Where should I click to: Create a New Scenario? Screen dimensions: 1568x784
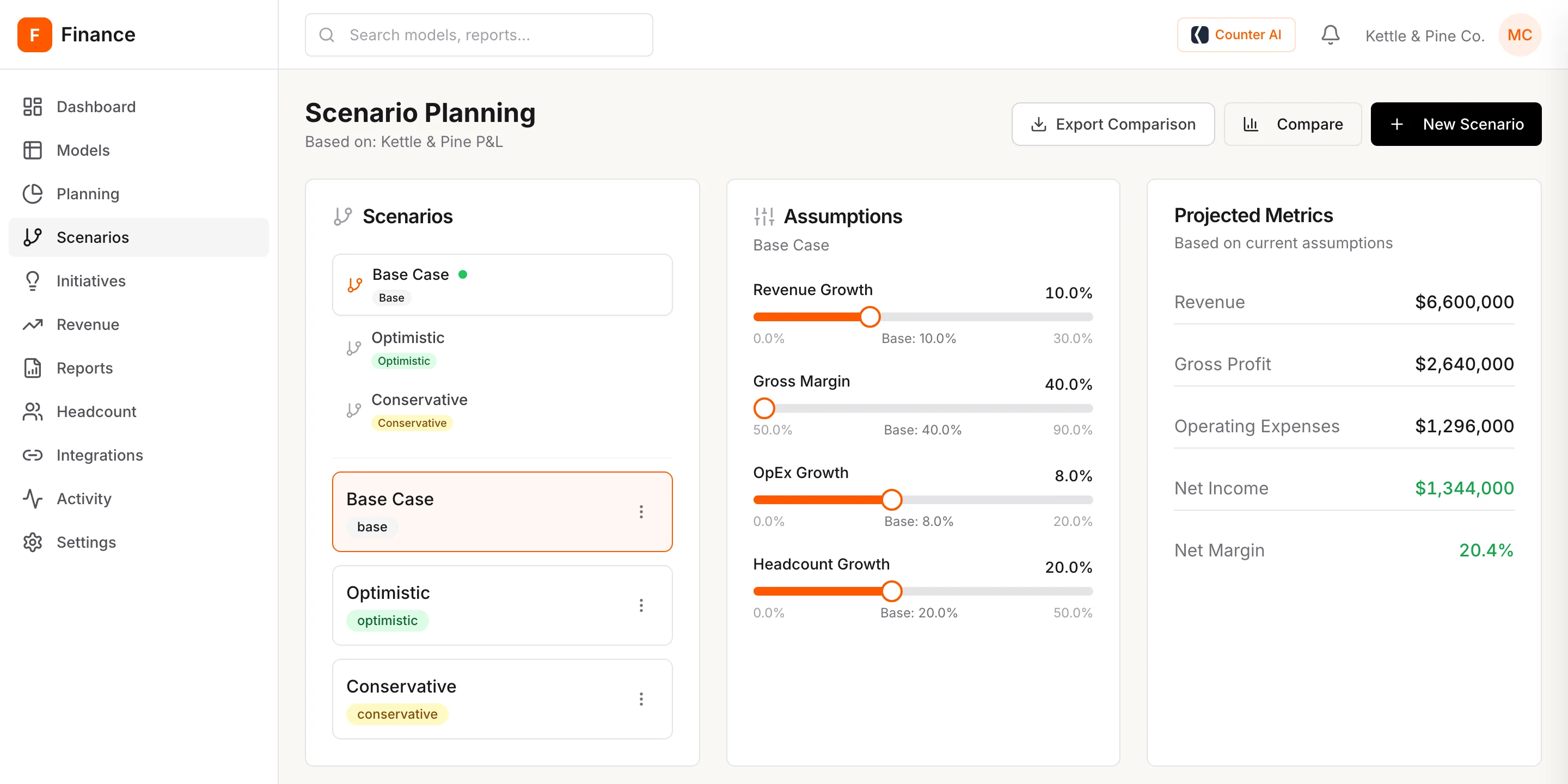click(x=1455, y=124)
